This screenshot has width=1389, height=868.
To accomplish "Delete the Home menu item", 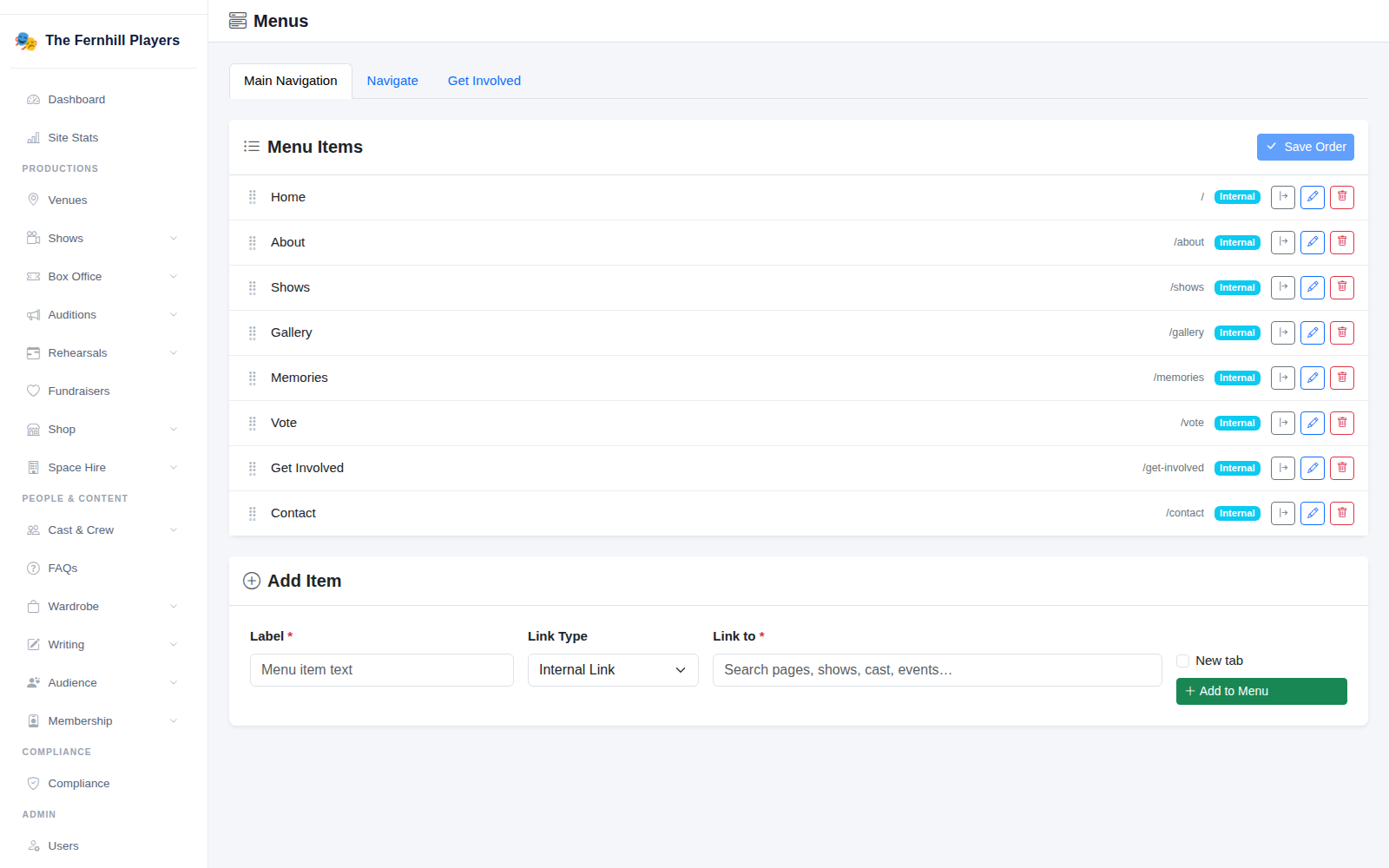I will point(1342,197).
